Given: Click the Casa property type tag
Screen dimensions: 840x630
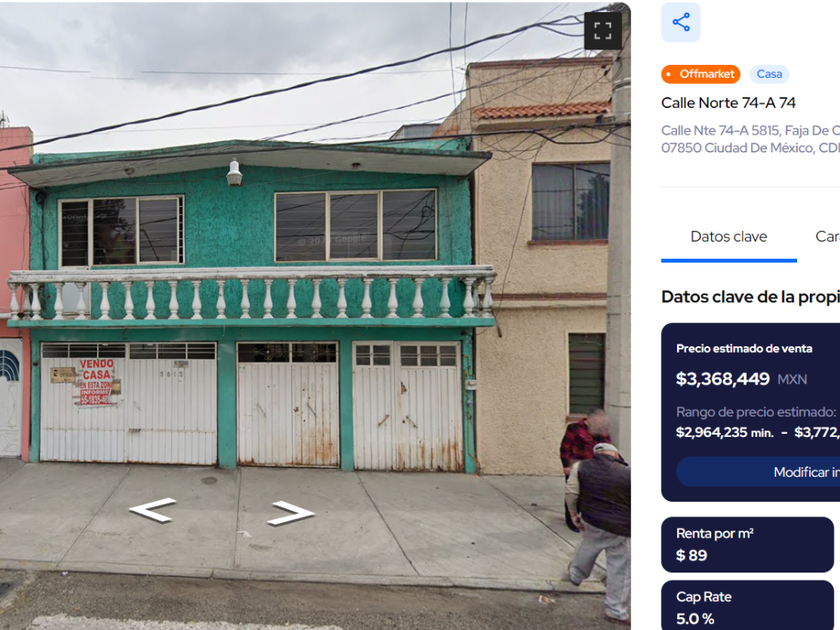Looking at the screenshot, I should pos(769,74).
